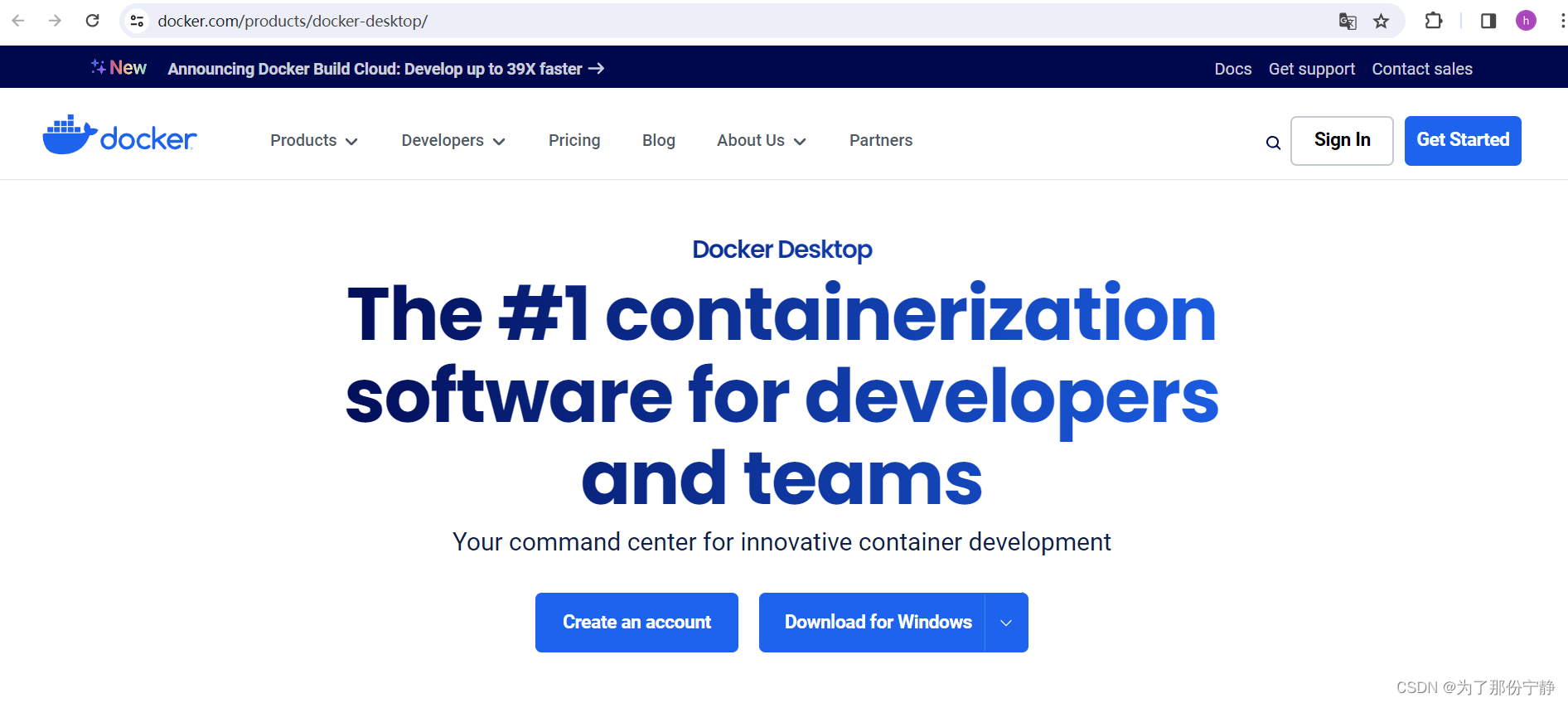Image resolution: width=1568 pixels, height=703 pixels.
Task: Click the Sign In button
Action: pos(1342,141)
